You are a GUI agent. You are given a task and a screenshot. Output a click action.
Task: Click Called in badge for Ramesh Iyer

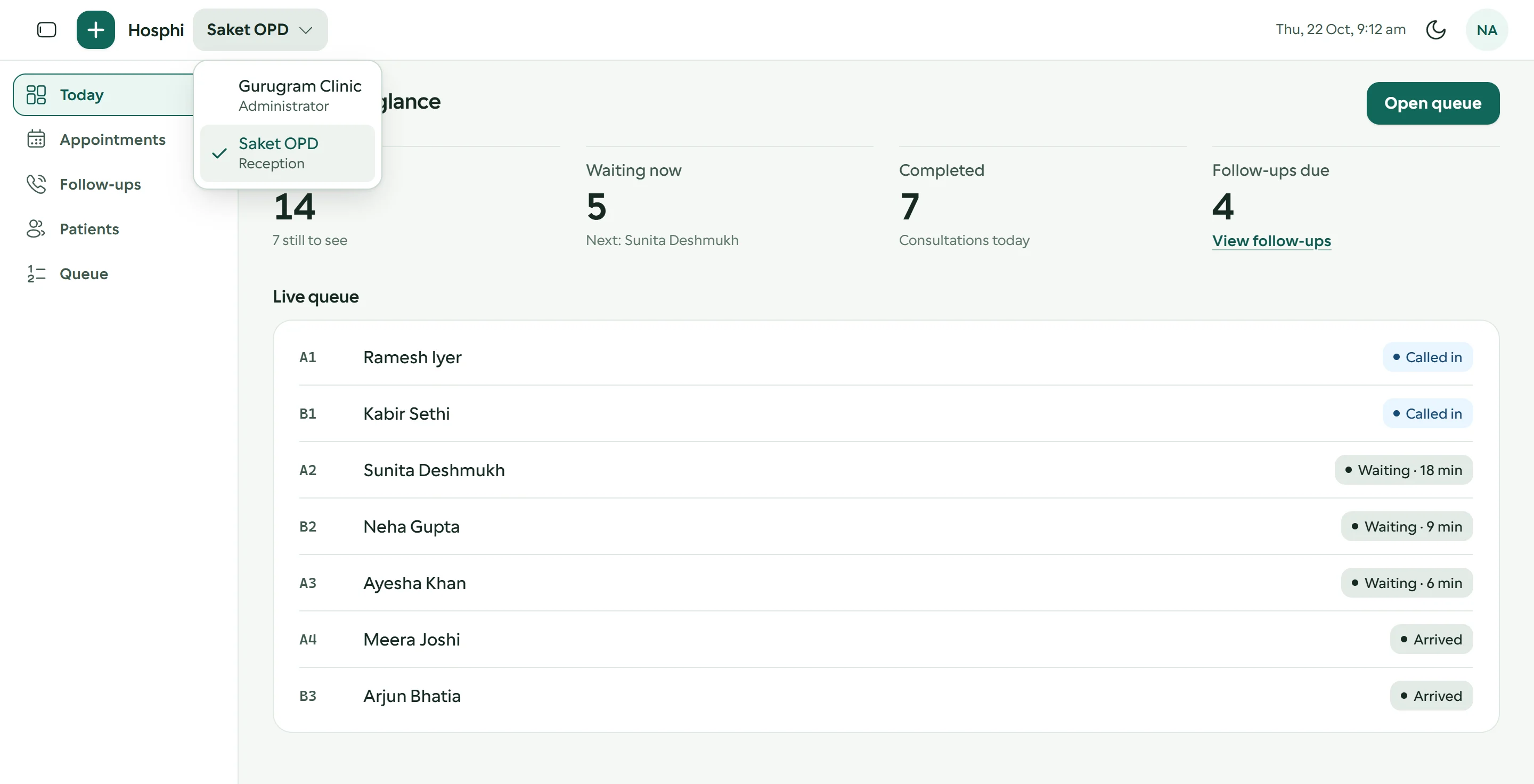coord(1427,357)
